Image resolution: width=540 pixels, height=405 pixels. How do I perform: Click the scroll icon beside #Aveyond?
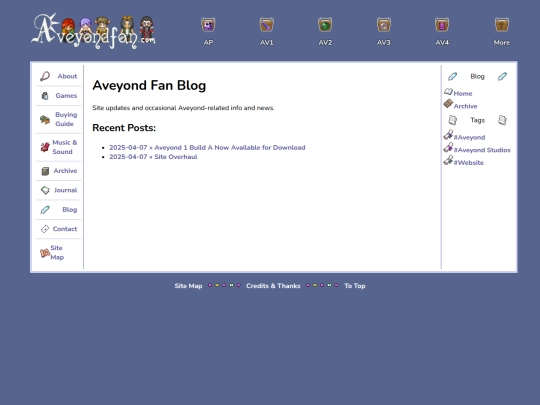pyautogui.click(x=448, y=135)
